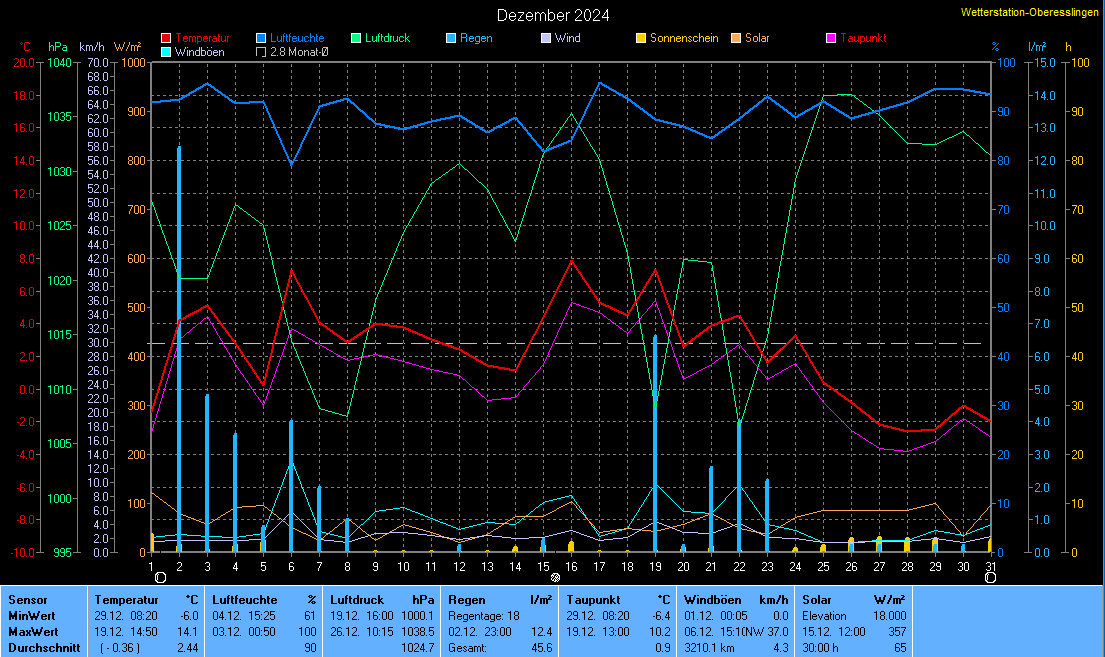Viewport: 1105px width, 657px height.
Task: Click the green Luftdruck legend square
Action: click(x=356, y=38)
